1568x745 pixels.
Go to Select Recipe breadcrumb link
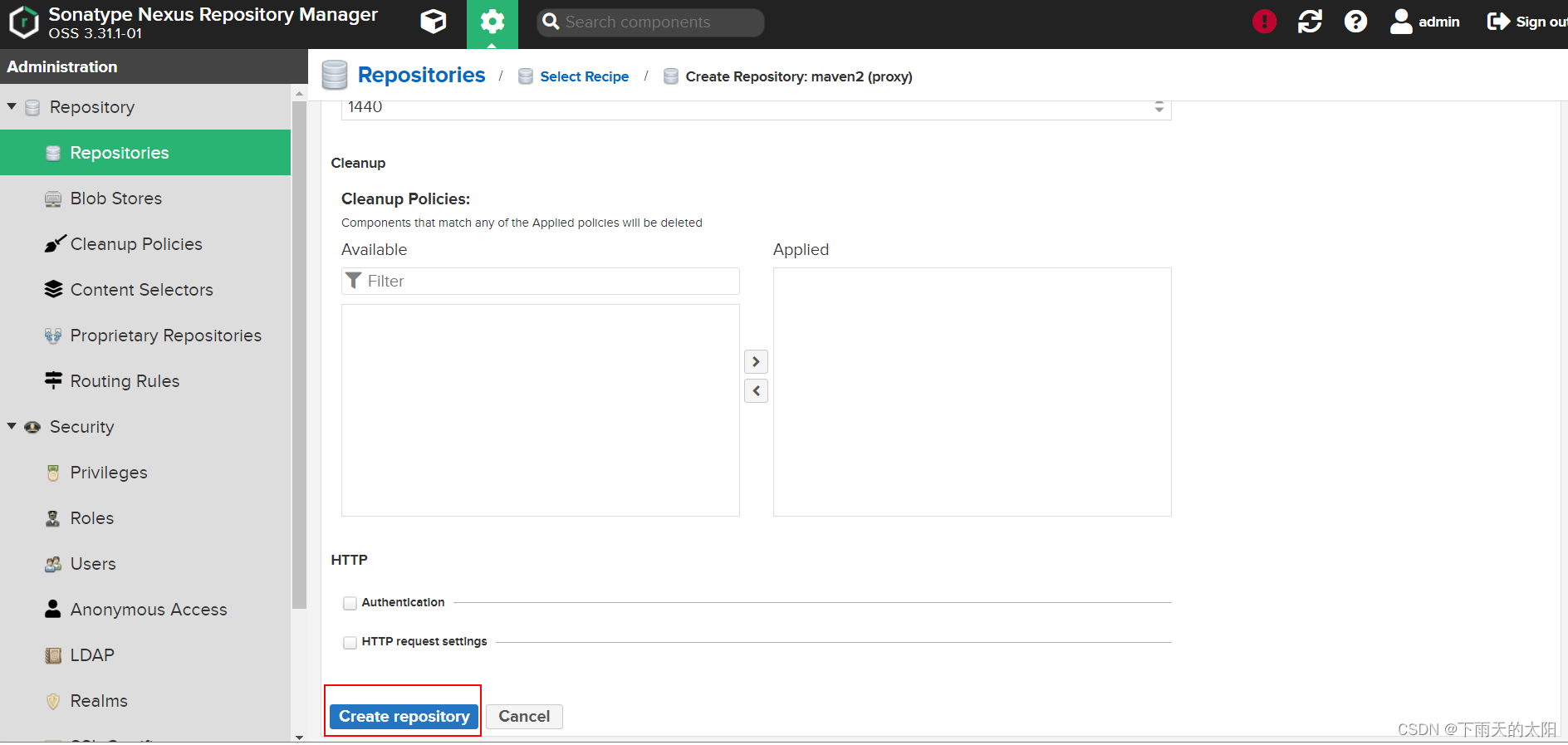[x=584, y=76]
